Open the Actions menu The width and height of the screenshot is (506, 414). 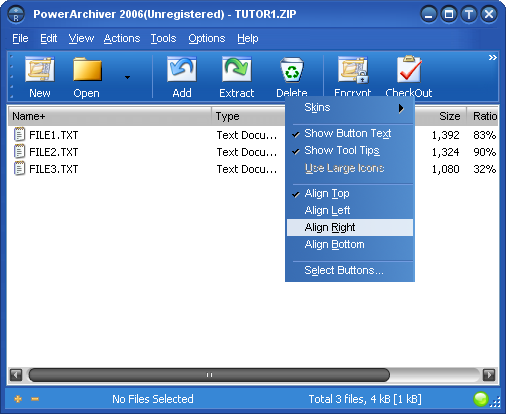[x=122, y=38]
